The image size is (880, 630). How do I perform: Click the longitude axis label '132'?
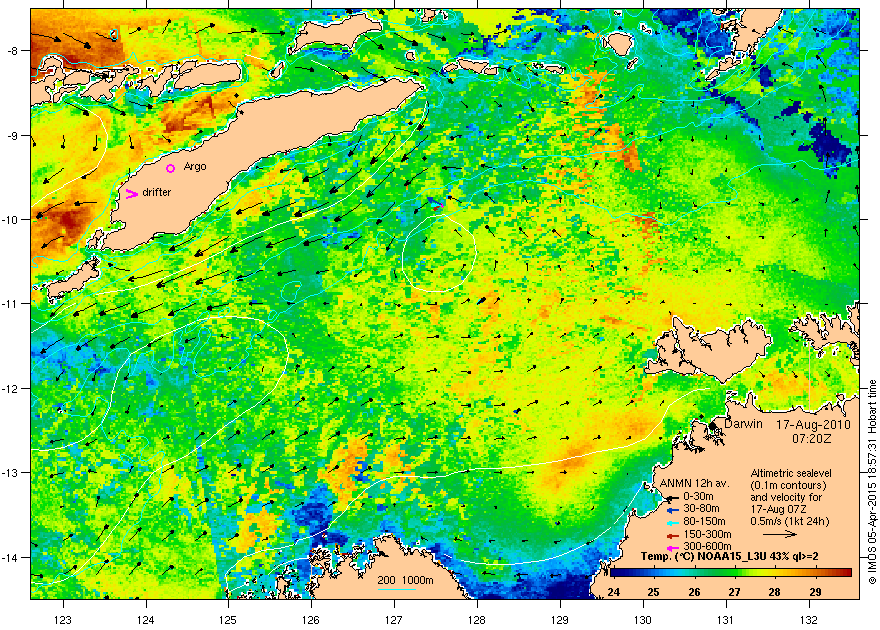(809, 620)
